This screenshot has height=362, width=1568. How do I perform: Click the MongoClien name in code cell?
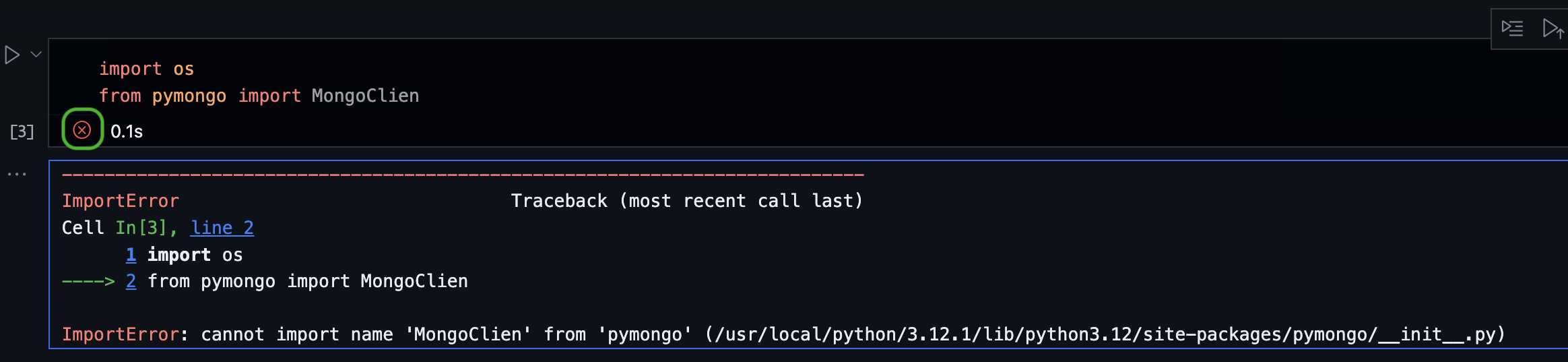(365, 96)
